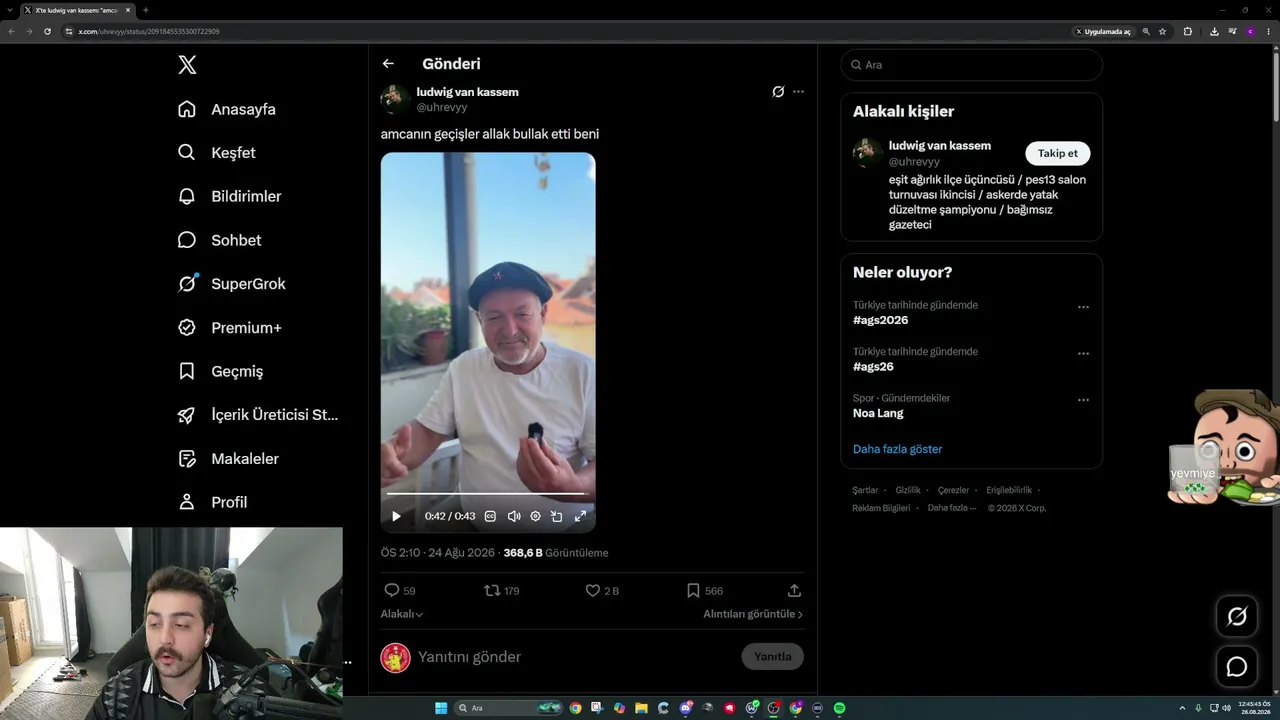Click the share icon under the post

pos(794,591)
